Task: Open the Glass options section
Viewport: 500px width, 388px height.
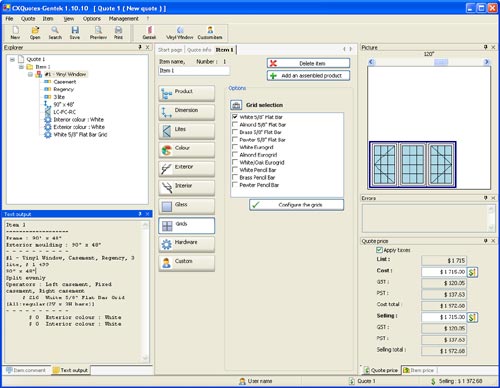Action: tap(187, 207)
